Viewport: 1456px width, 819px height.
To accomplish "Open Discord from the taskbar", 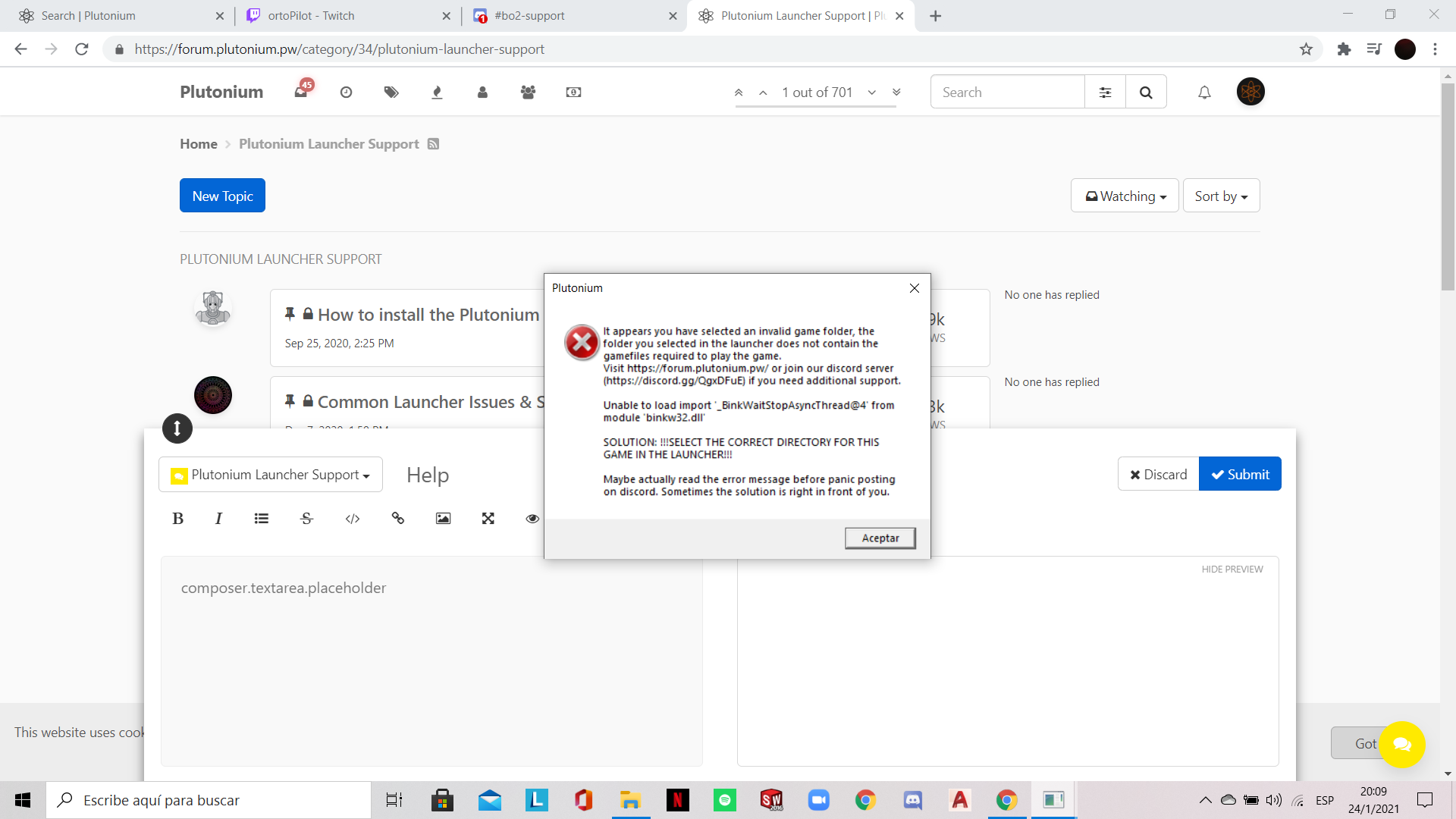I will click(x=912, y=800).
